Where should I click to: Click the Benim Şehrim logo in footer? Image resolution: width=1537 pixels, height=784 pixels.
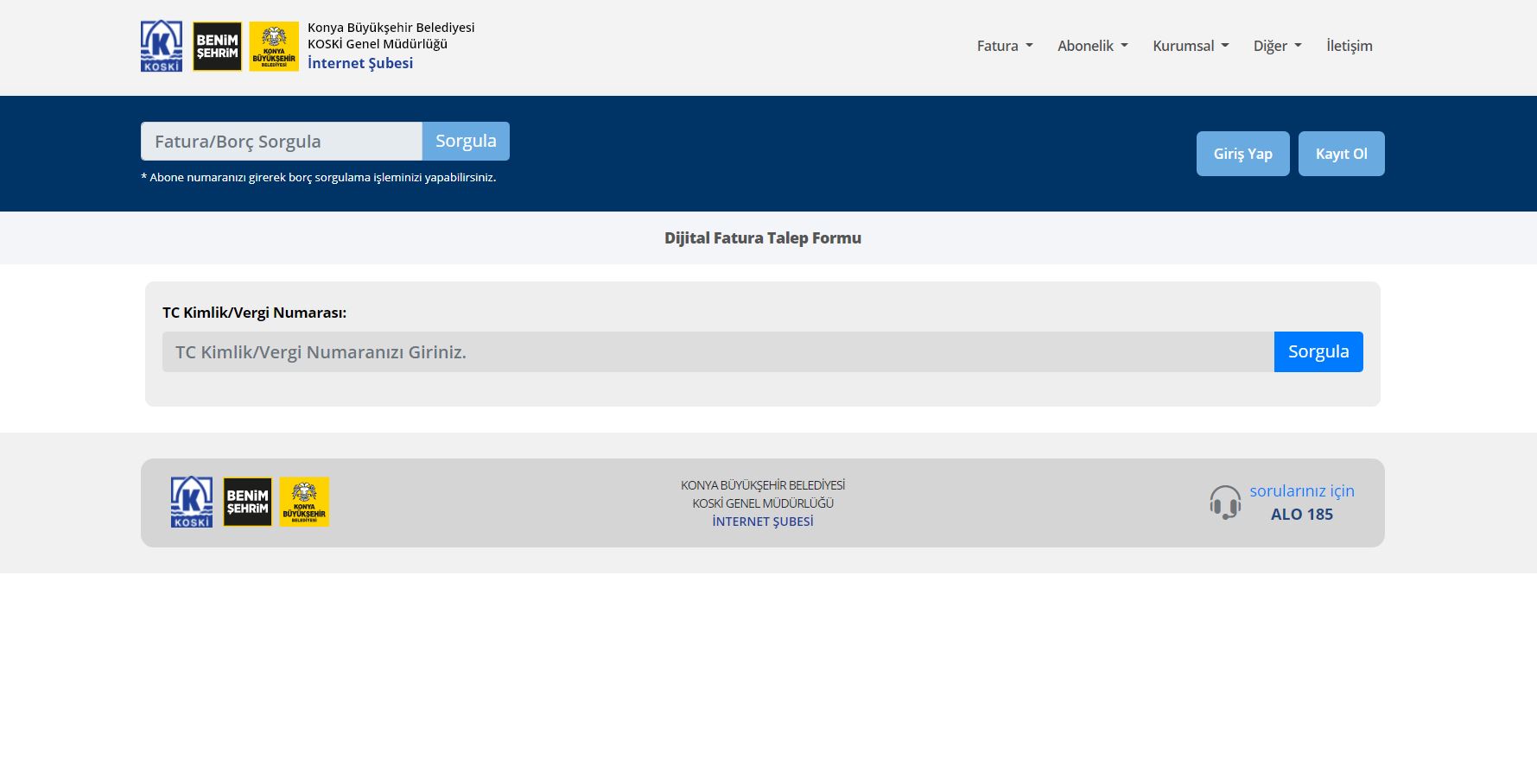247,502
